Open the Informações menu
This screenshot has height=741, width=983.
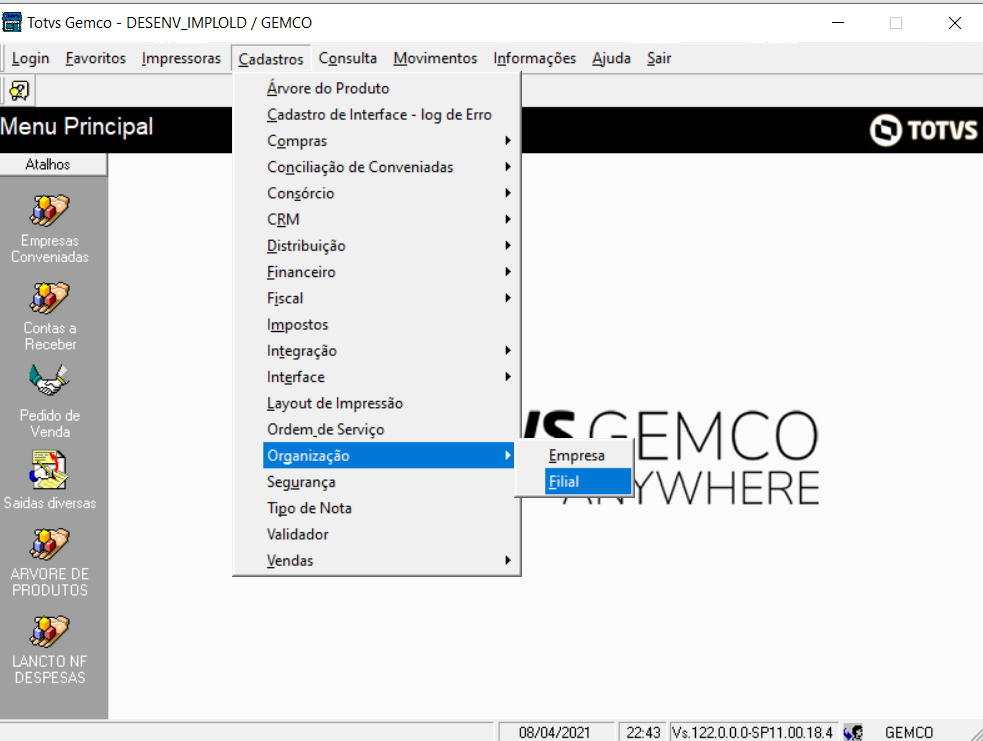(535, 58)
